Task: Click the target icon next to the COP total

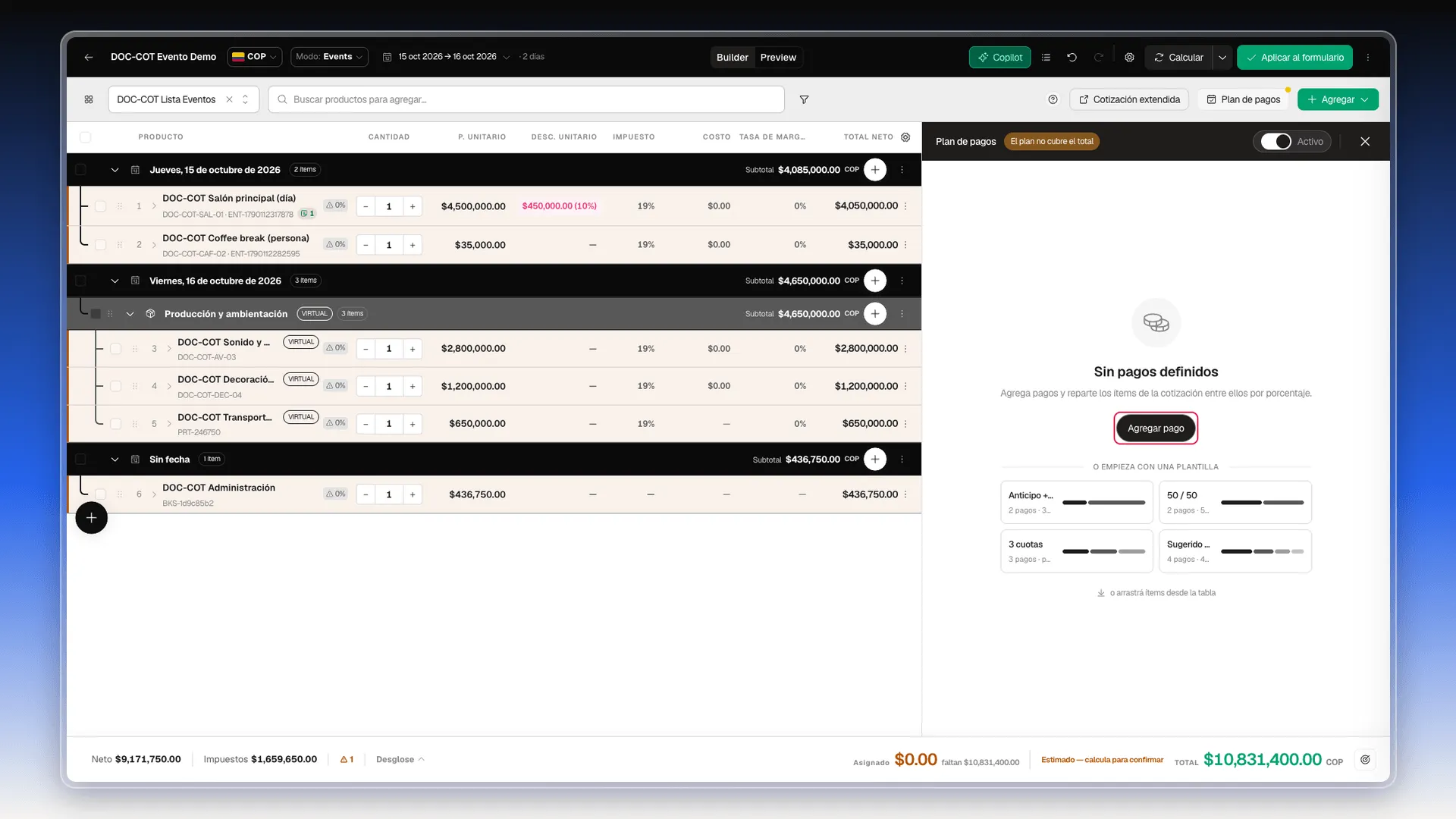Action: (x=1365, y=759)
